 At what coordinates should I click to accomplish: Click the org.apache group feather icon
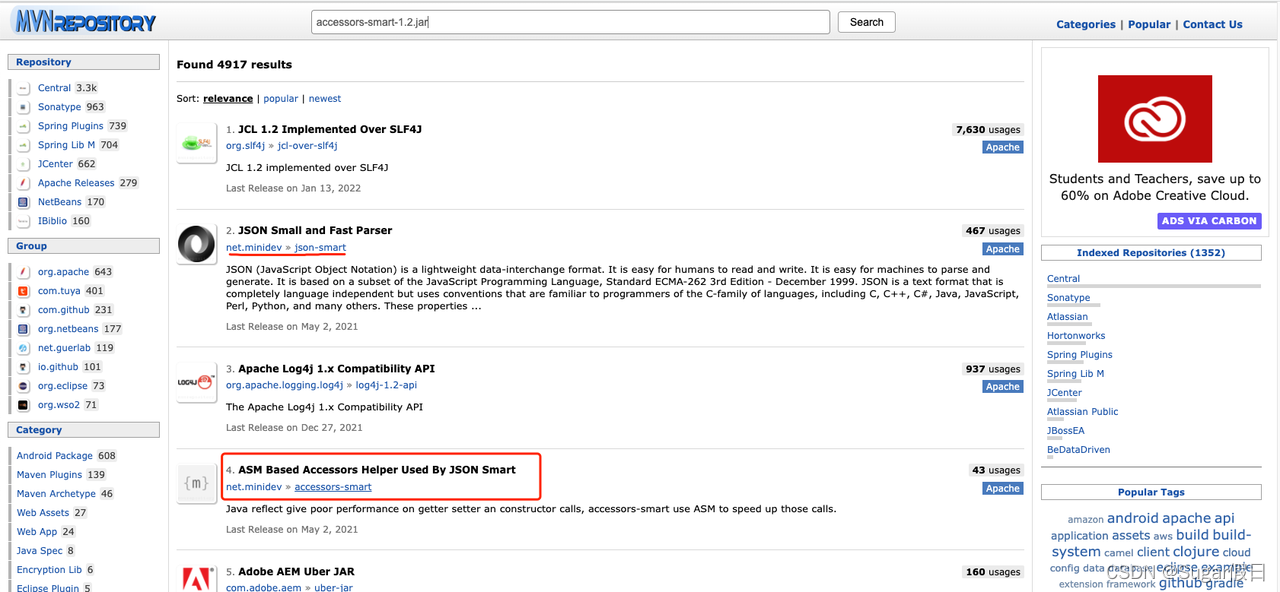pyautogui.click(x=24, y=272)
